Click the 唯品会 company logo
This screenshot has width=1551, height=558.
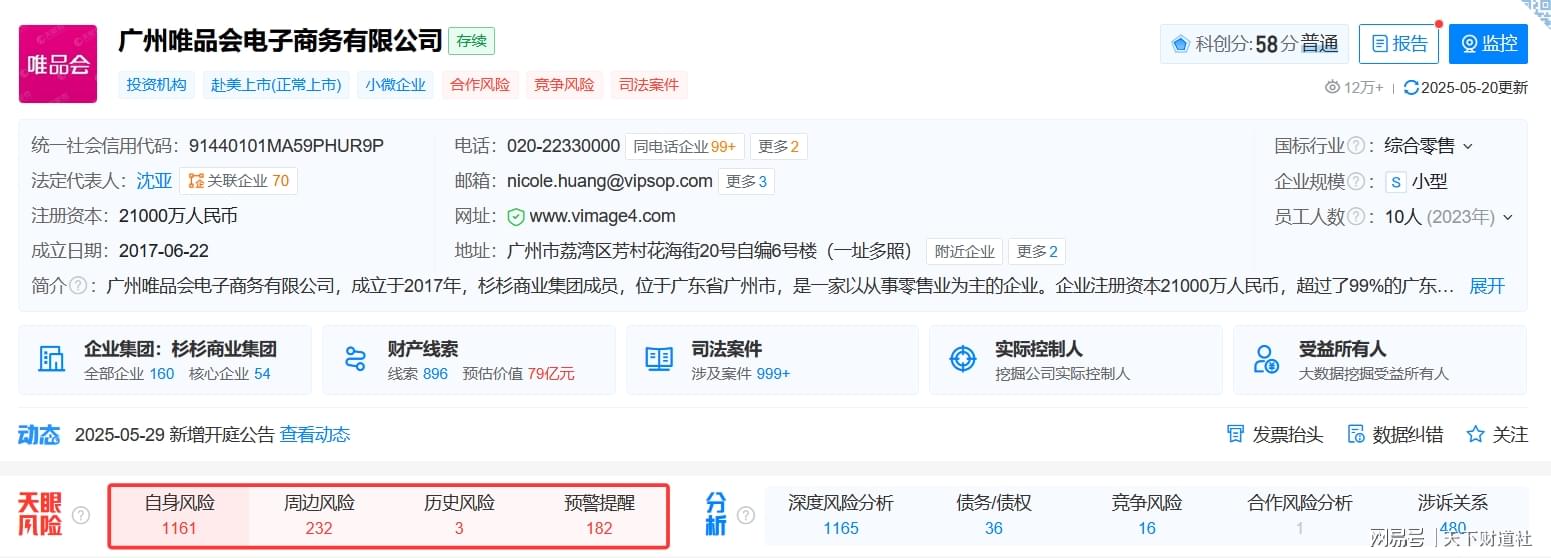click(x=58, y=64)
